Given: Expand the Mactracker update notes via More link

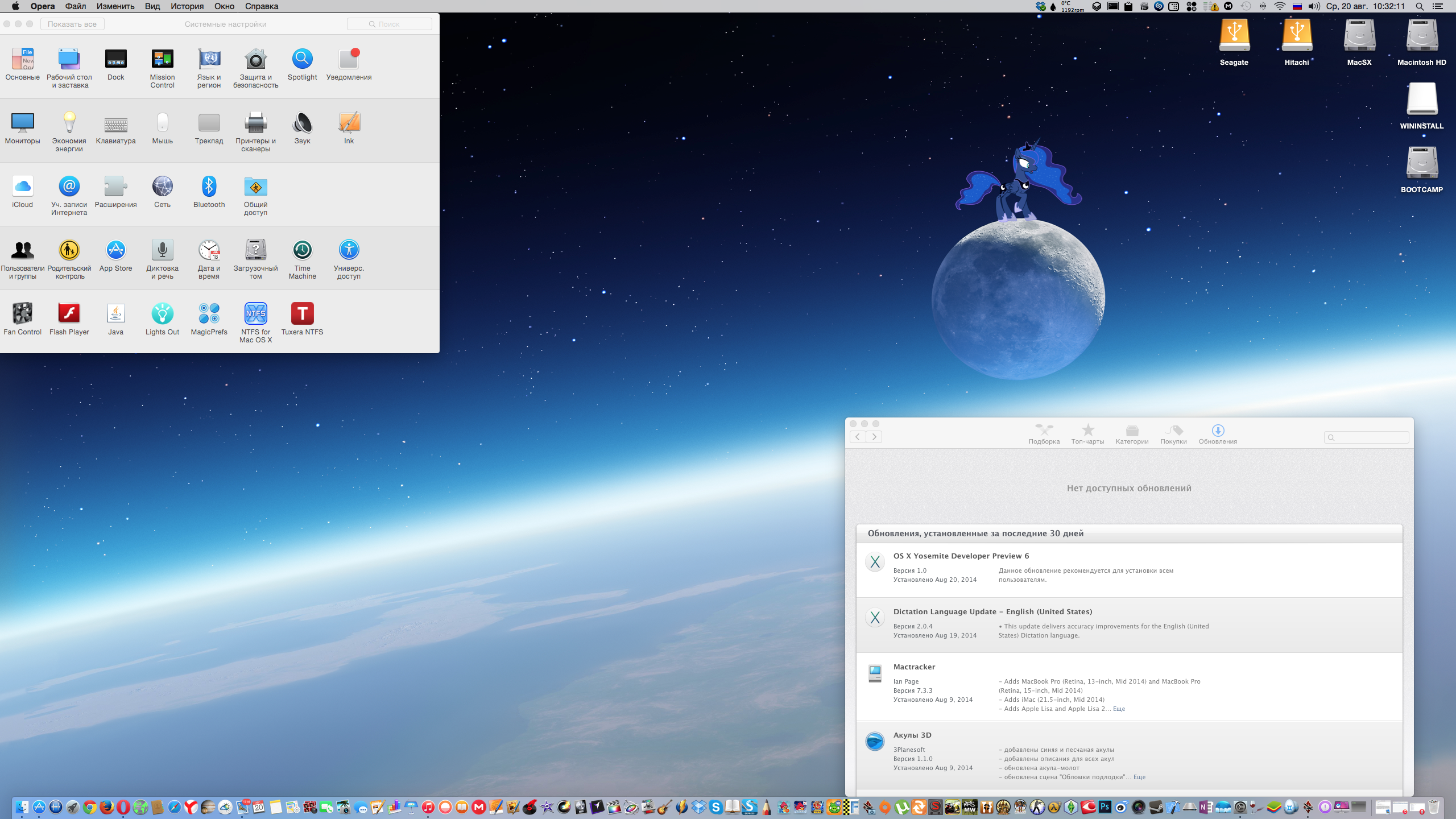Looking at the screenshot, I should point(1119,709).
